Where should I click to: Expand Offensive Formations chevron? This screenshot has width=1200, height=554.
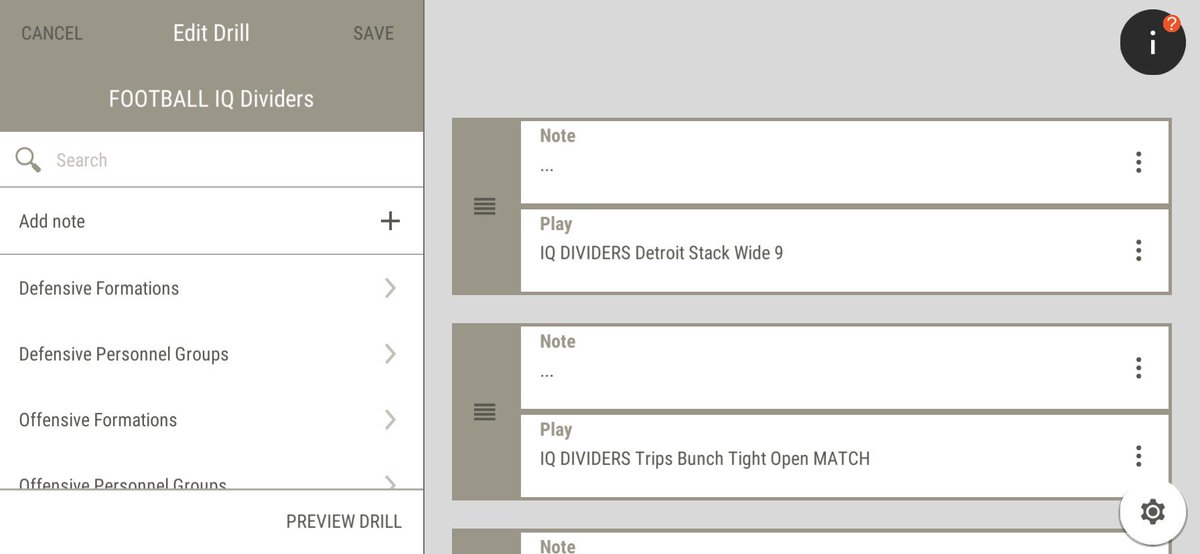[390, 420]
